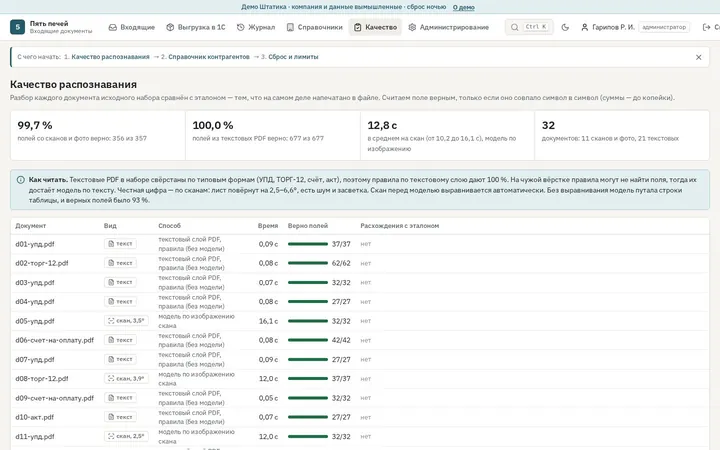The image size is (720, 450).
Task: Click progress bar showing 37/37 for d01
Action: coord(308,244)
